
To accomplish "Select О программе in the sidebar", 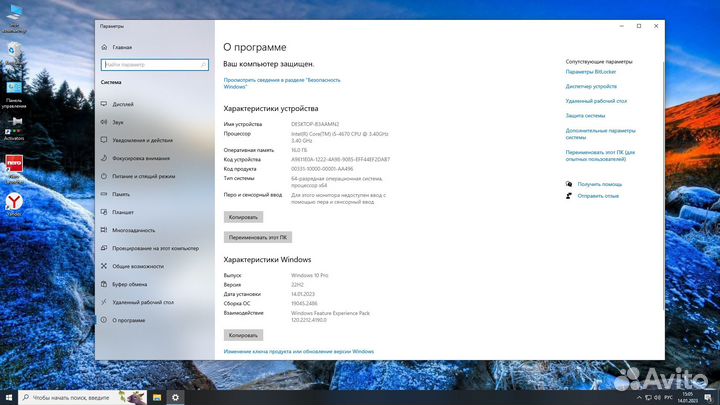I will [154, 320].
